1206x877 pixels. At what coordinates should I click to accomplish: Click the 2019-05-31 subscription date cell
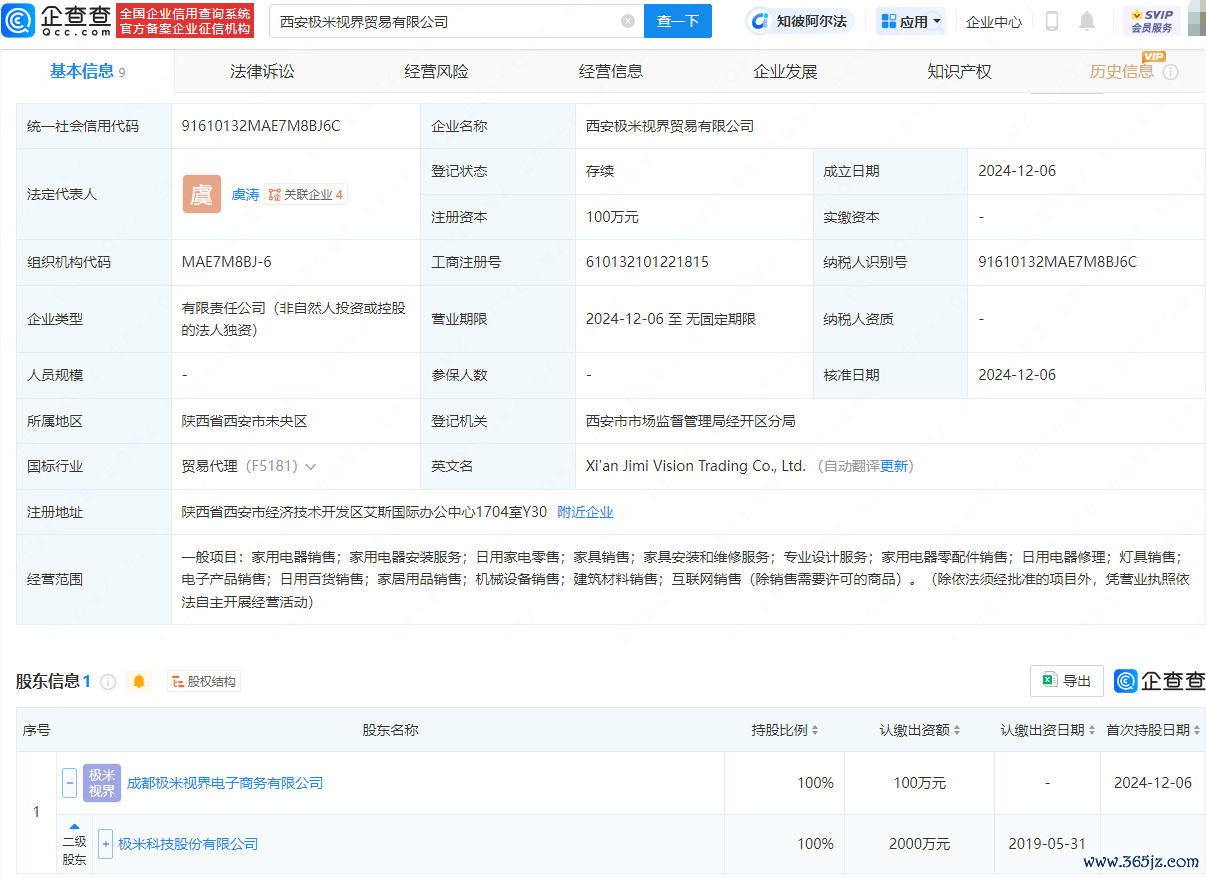tap(1047, 844)
